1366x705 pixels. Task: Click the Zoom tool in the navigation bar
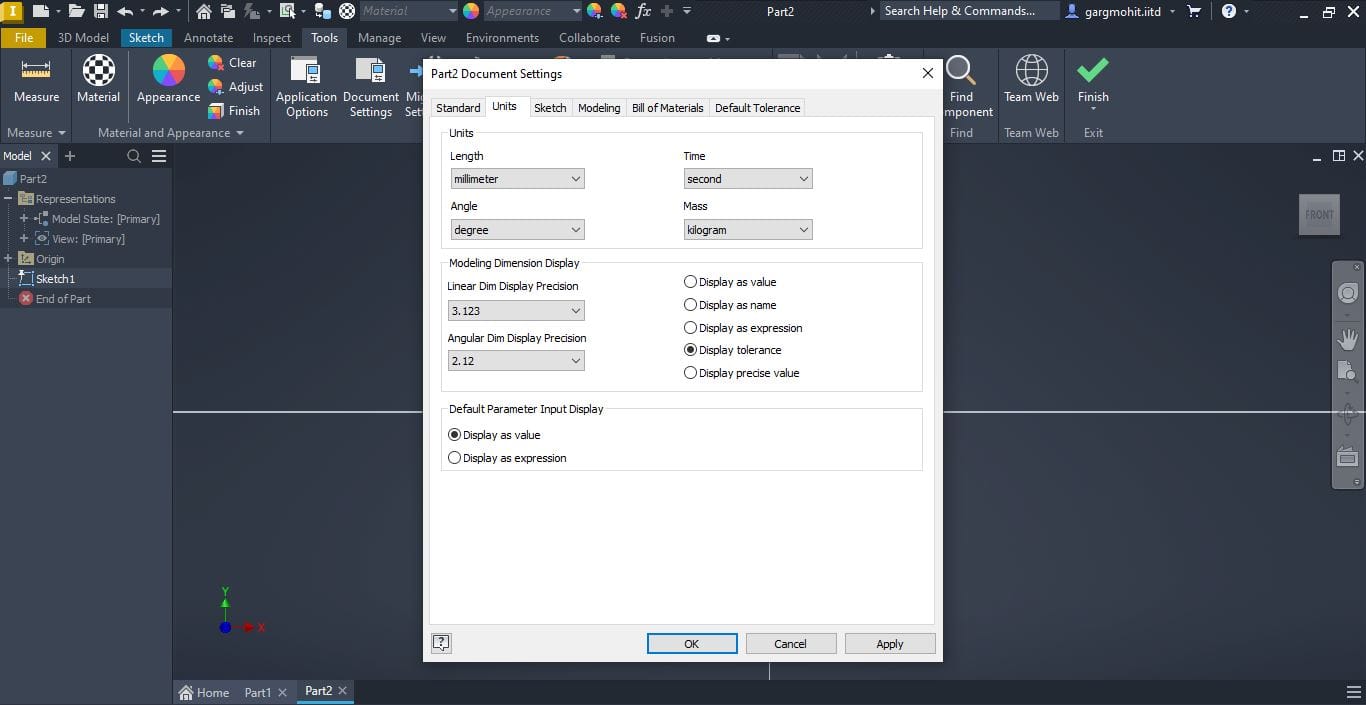(x=1348, y=371)
